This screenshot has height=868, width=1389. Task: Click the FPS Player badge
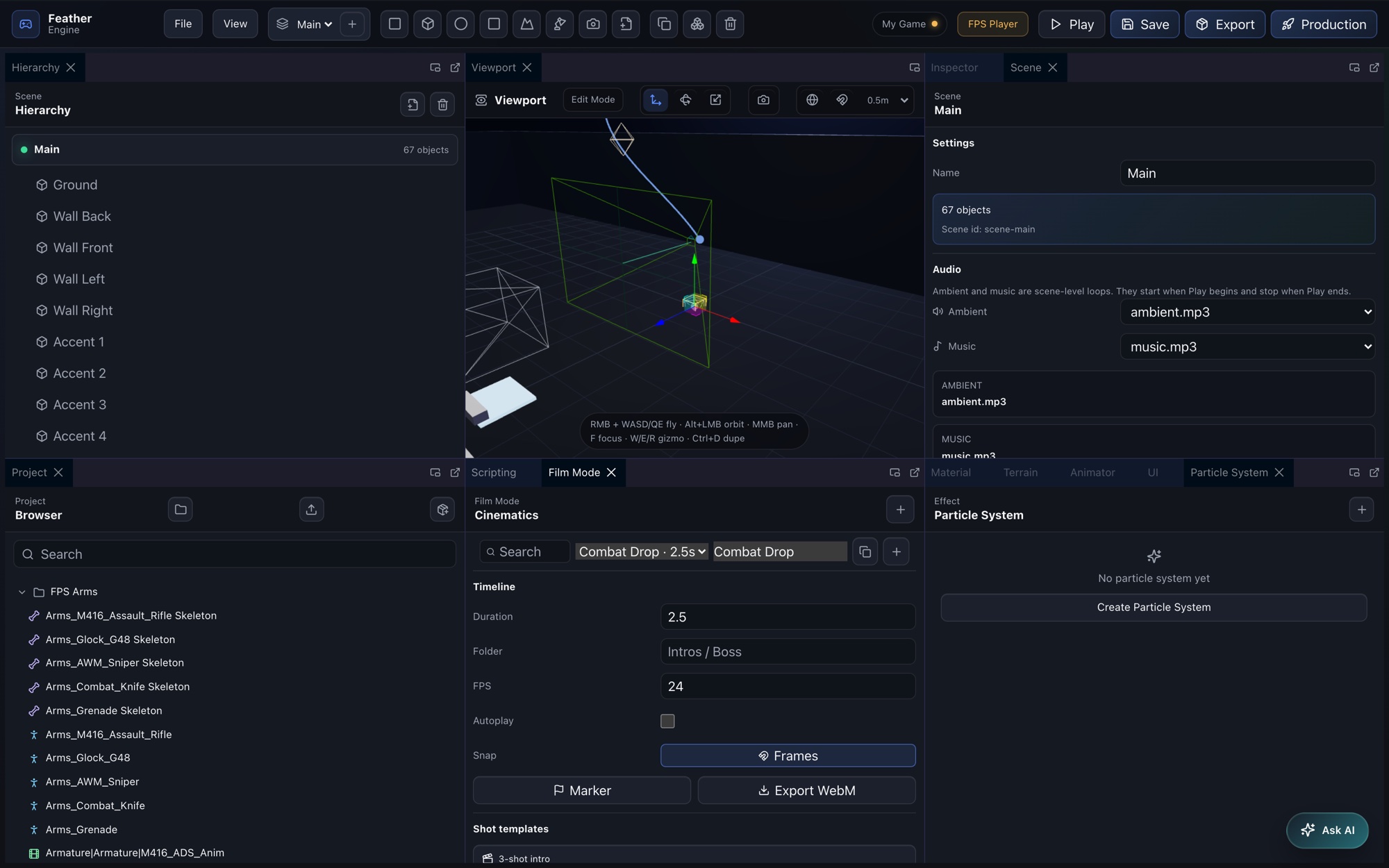(x=992, y=24)
